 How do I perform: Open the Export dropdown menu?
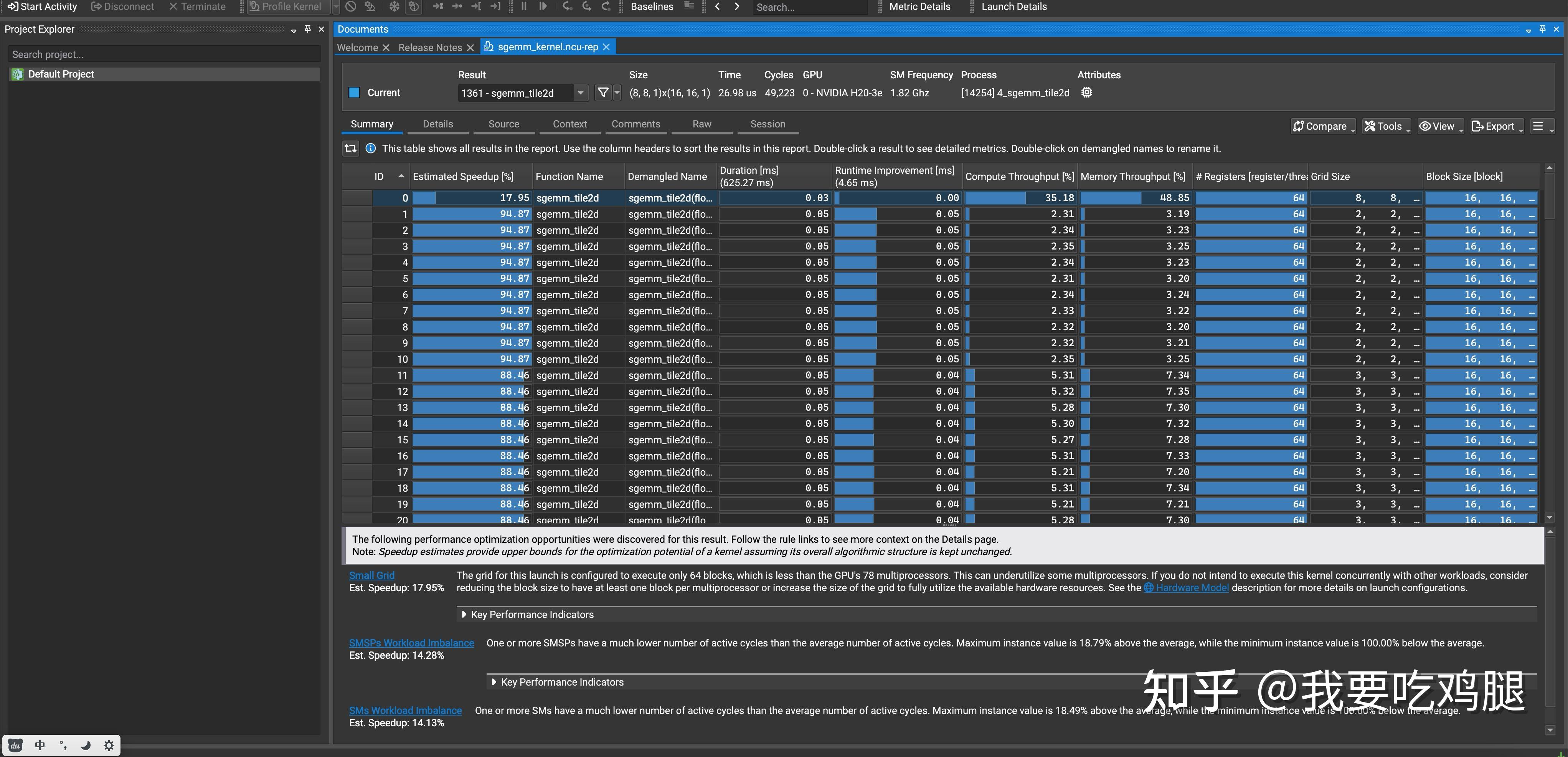(x=1497, y=126)
